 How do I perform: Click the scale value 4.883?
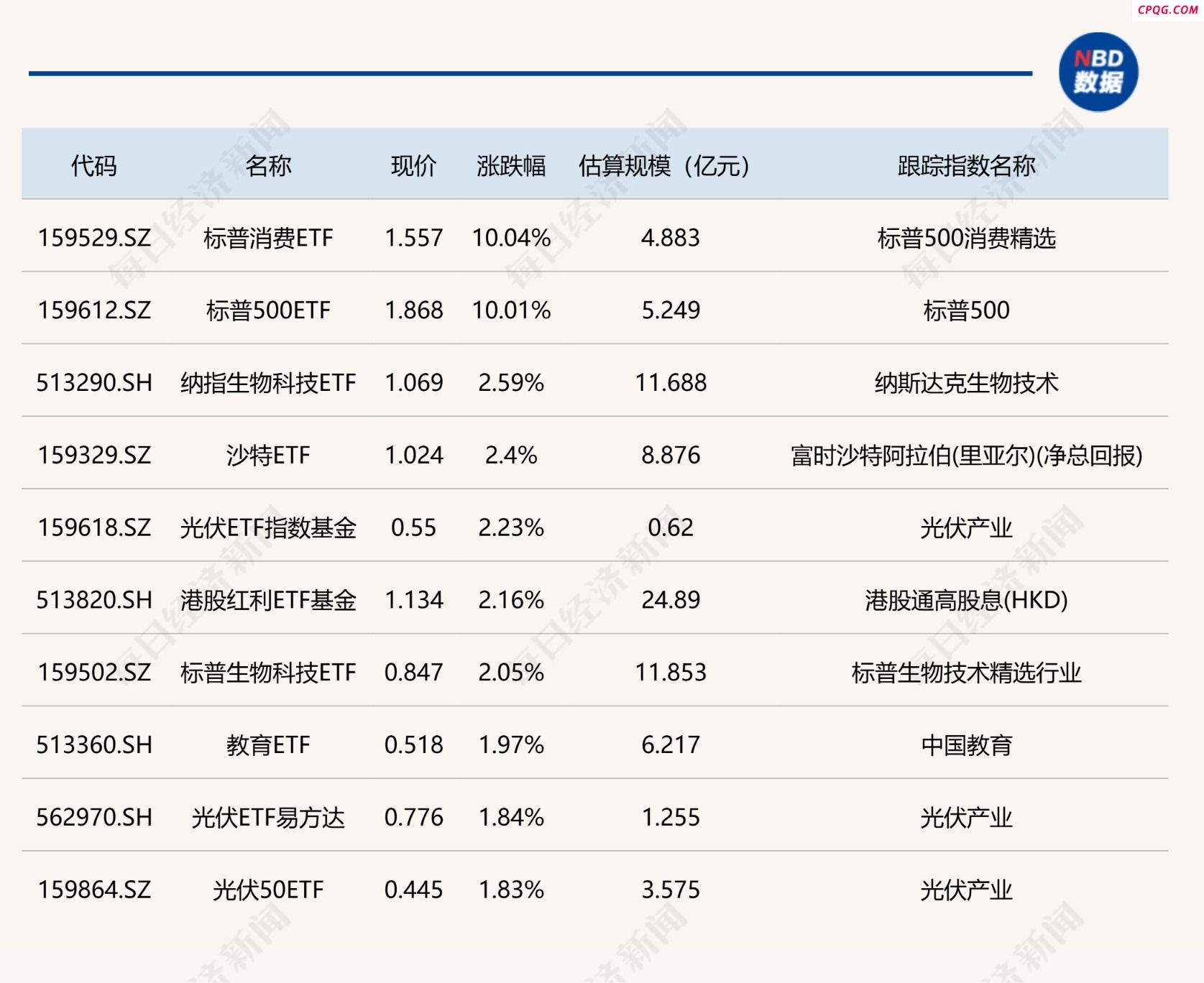671,238
